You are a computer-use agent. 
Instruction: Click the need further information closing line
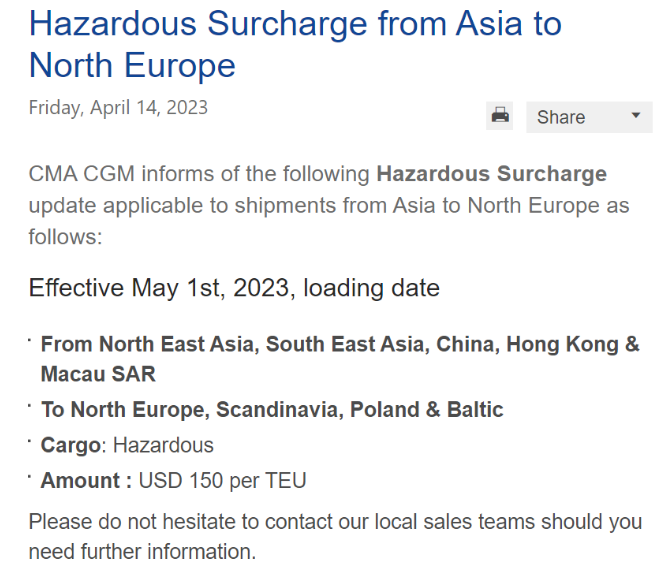(142, 551)
